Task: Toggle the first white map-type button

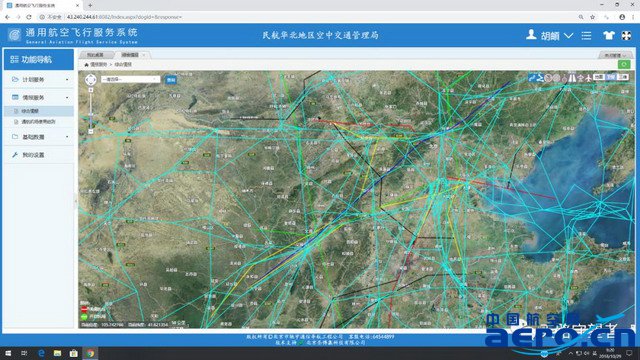Action: [599, 77]
